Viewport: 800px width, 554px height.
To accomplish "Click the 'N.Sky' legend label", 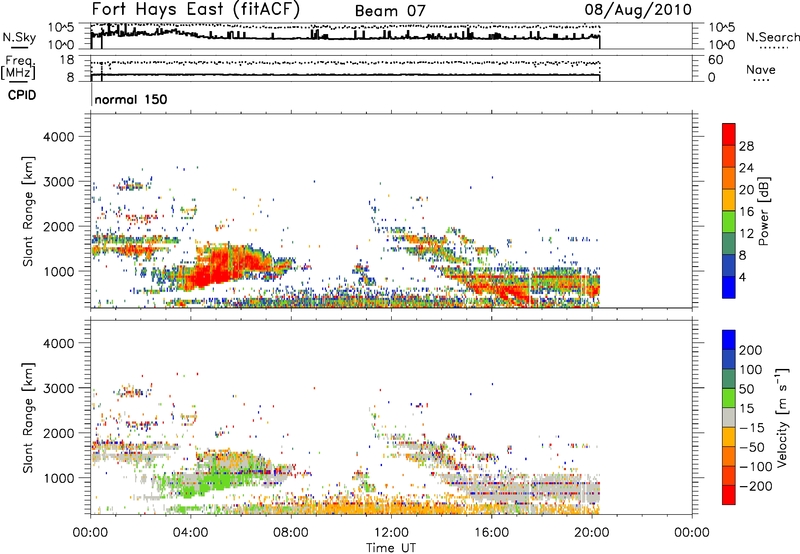I will click(19, 37).
